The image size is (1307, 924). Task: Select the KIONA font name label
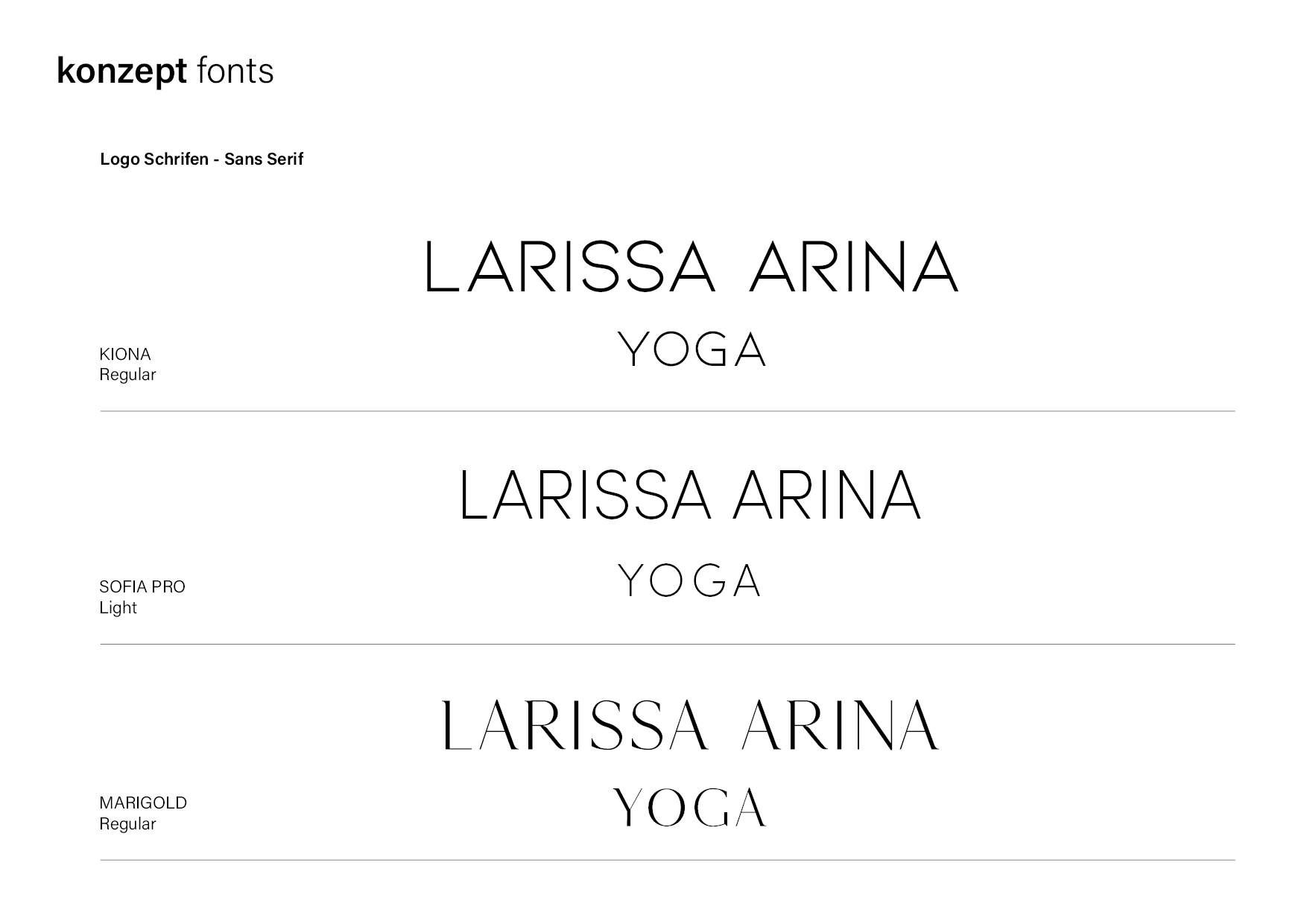coord(125,354)
